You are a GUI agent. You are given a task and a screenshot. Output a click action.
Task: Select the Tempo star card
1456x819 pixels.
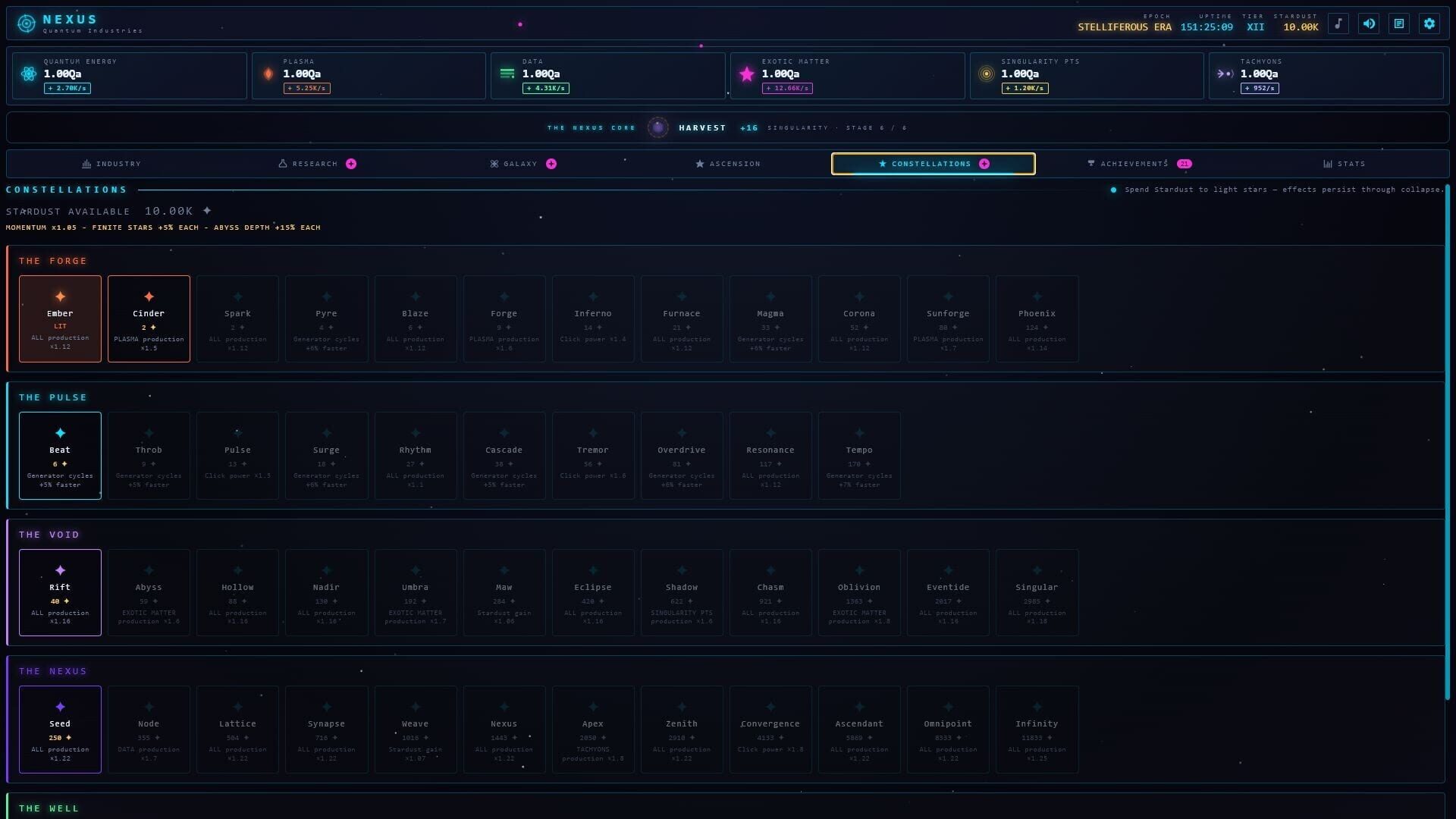(859, 456)
